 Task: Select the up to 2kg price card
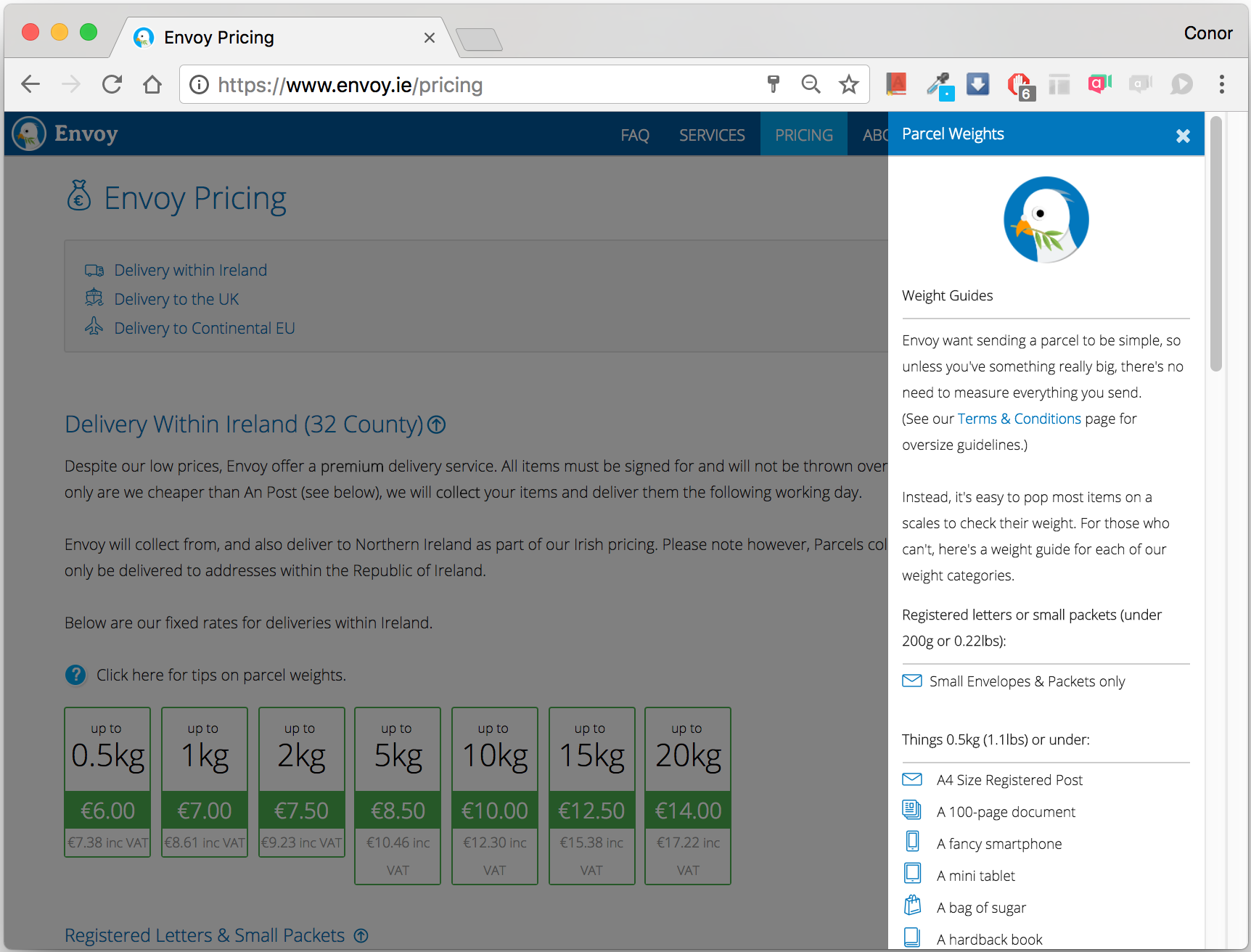point(301,782)
